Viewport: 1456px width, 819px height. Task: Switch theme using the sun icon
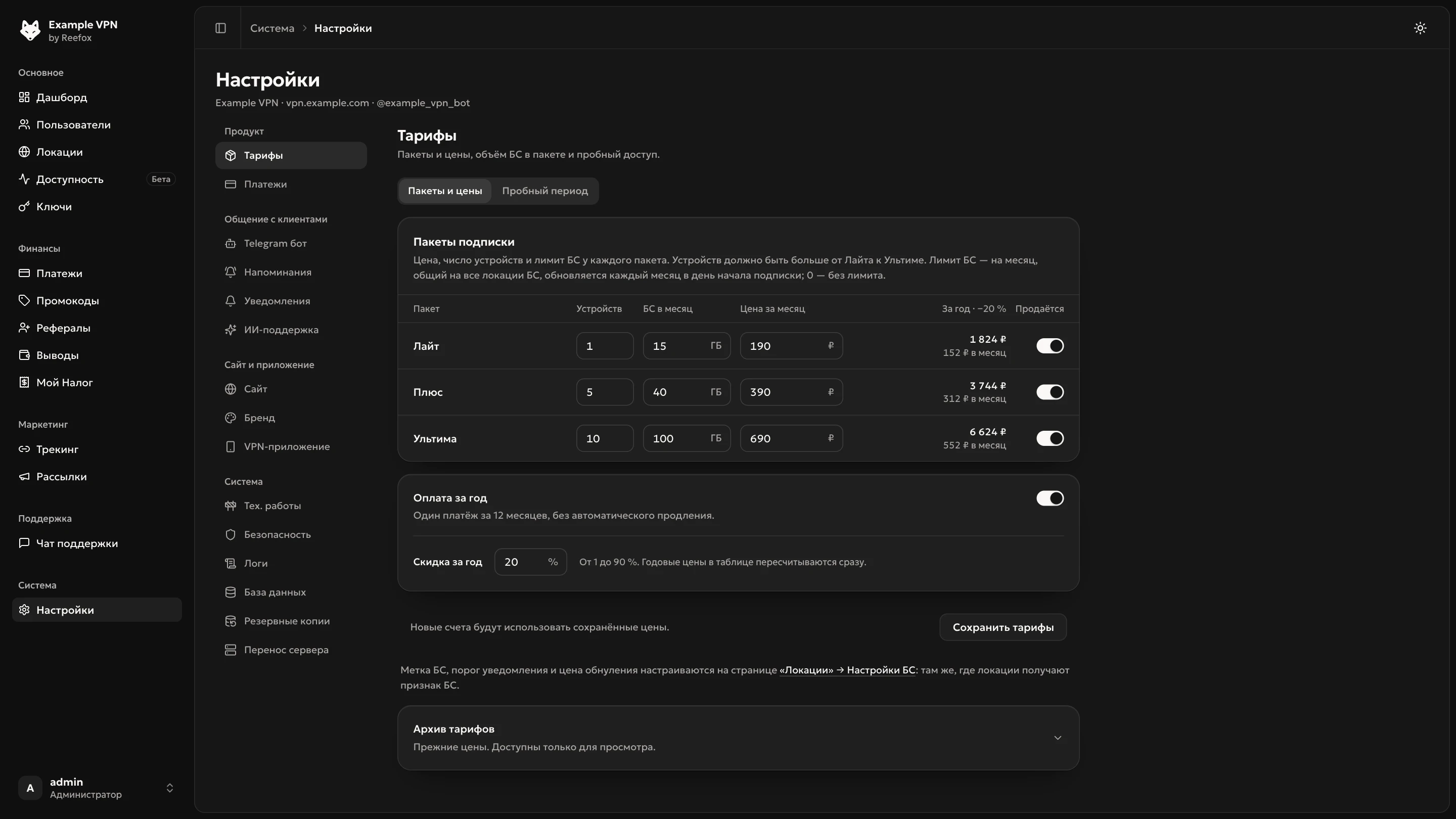click(x=1420, y=28)
